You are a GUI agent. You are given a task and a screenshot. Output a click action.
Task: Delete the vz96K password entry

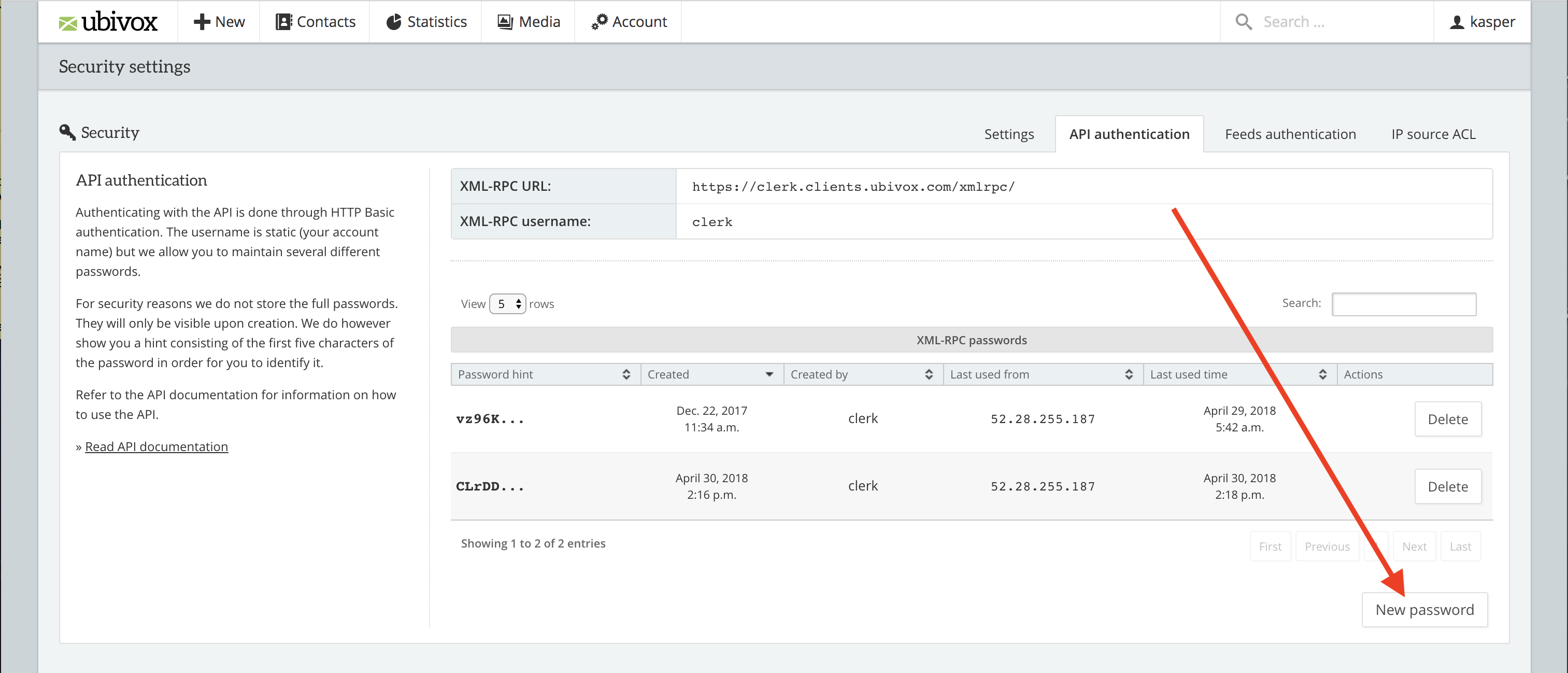point(1447,419)
